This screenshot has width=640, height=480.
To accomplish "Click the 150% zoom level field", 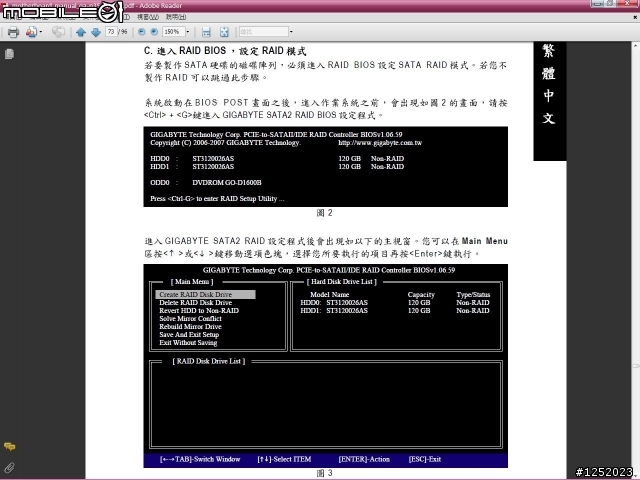I will [x=173, y=31].
